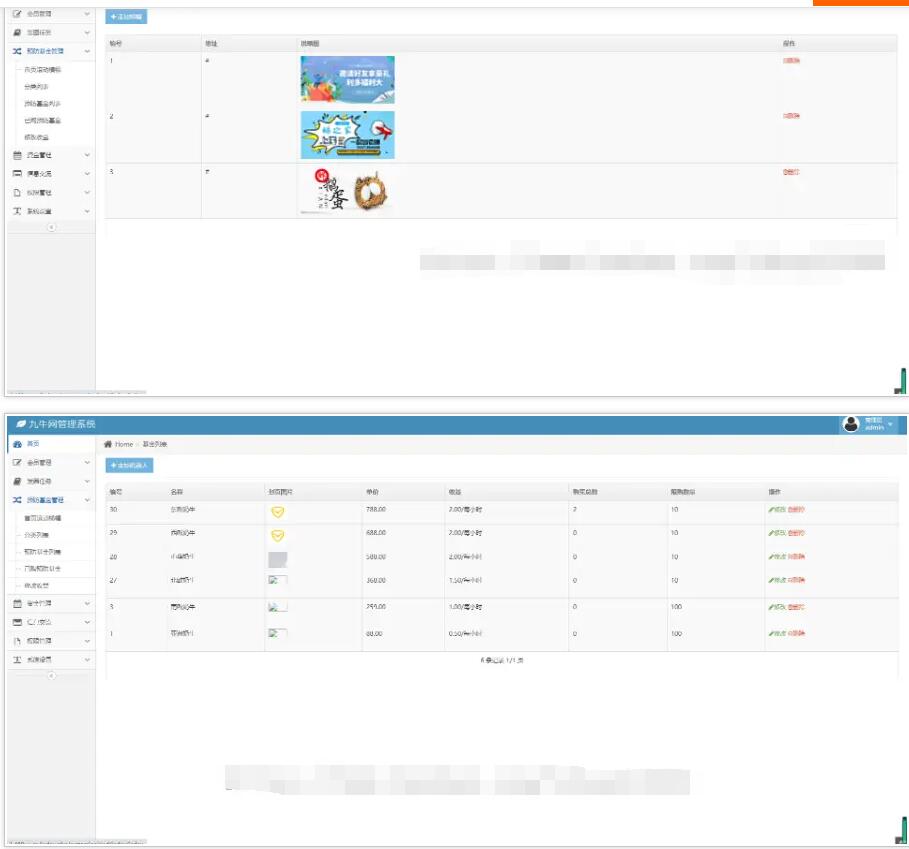This screenshot has height=849, width=909.
Task: Open the blue invite-friends banner thumbnail
Action: (347, 79)
